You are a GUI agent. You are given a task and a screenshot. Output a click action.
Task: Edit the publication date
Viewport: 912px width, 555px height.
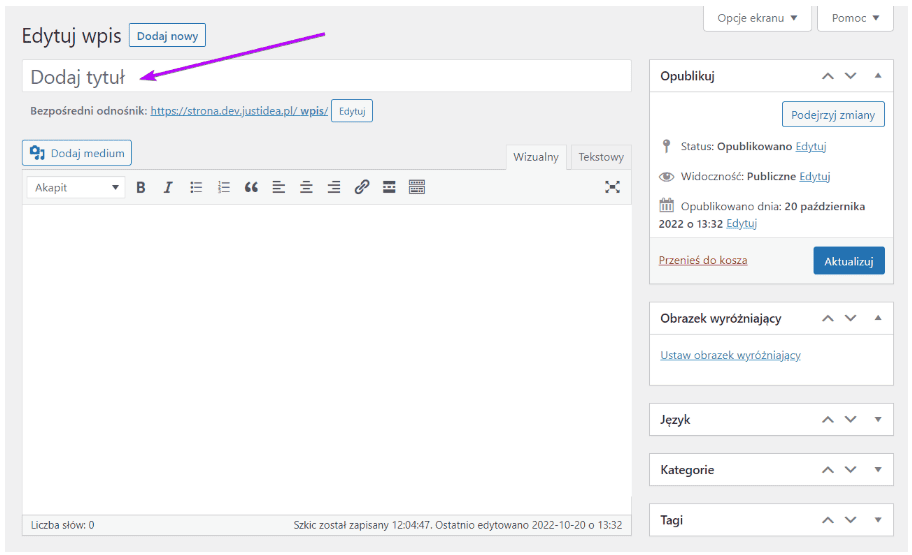(x=742, y=223)
